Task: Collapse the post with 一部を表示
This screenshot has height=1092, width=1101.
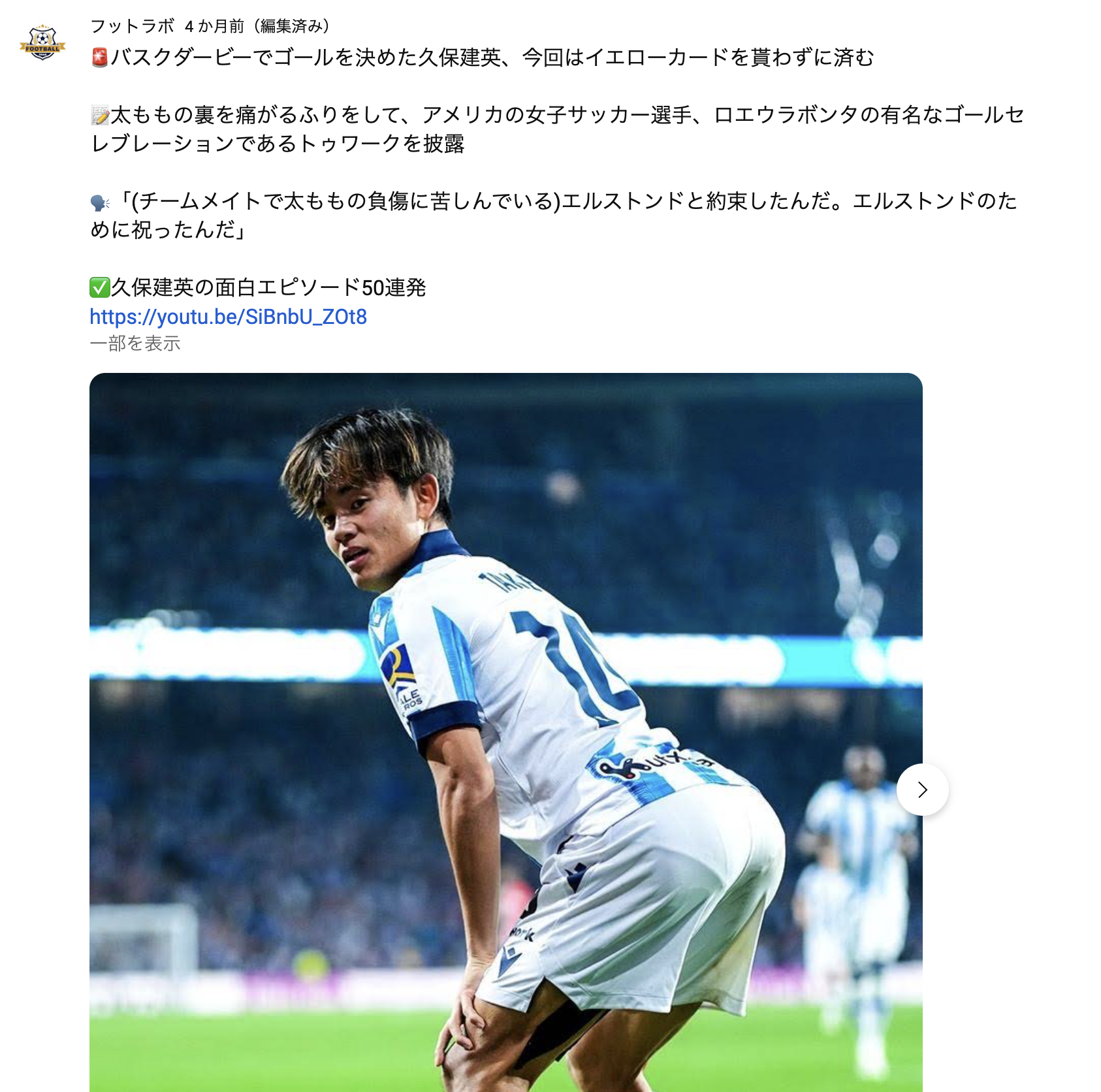Action: 135,344
